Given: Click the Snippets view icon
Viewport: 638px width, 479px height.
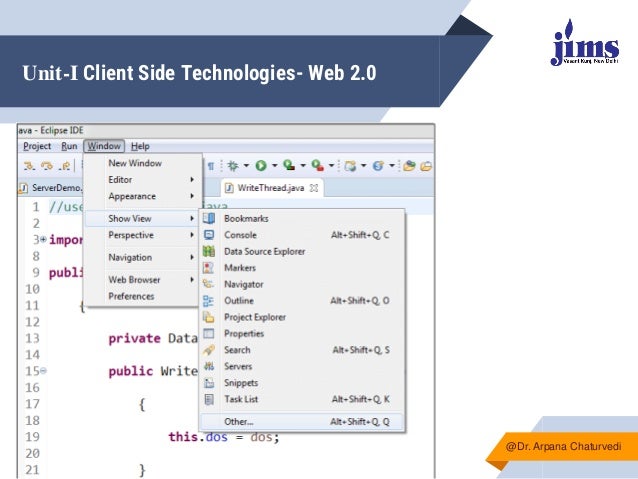Looking at the screenshot, I should 209,383.
